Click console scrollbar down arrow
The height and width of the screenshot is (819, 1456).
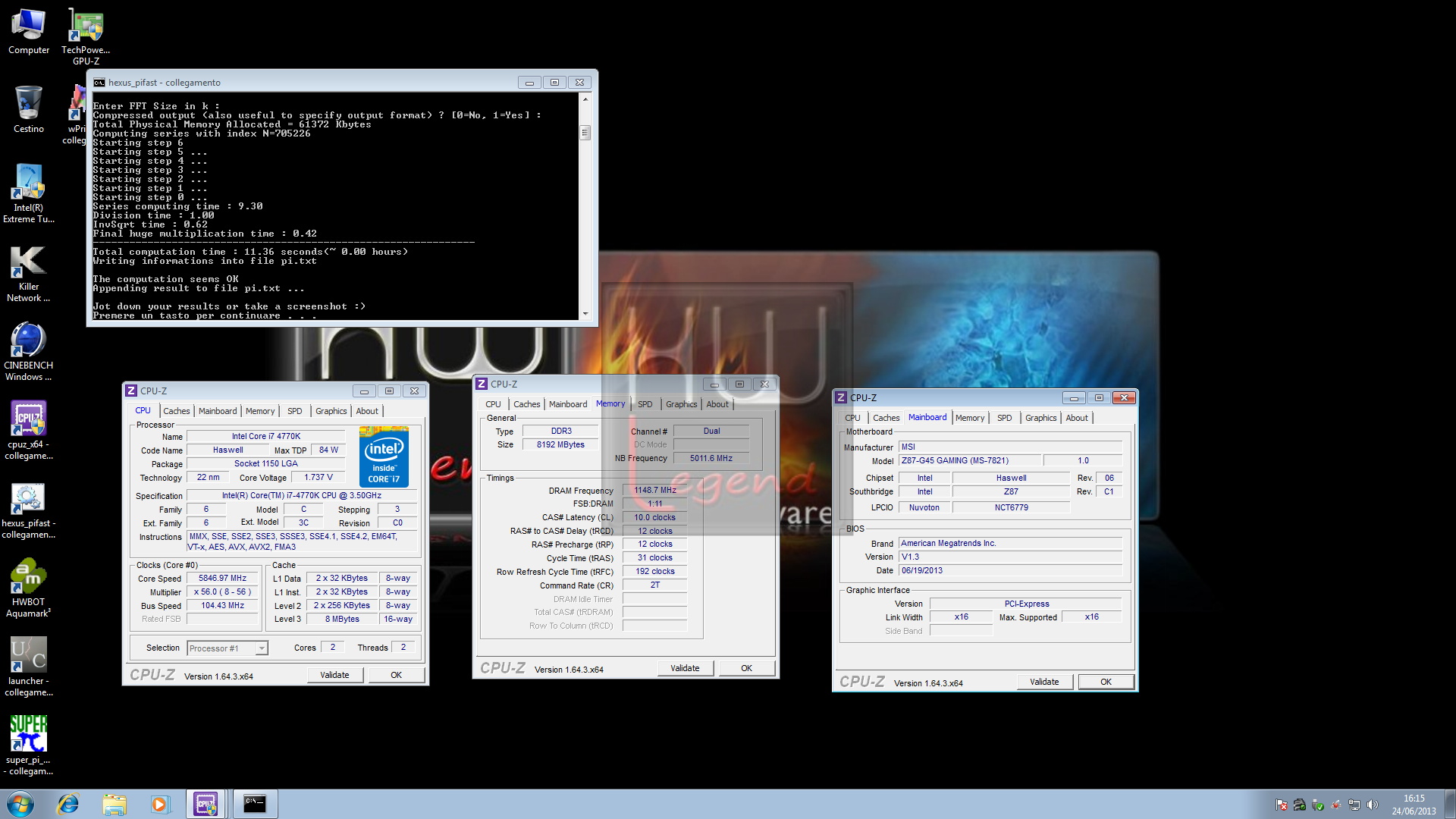[585, 314]
